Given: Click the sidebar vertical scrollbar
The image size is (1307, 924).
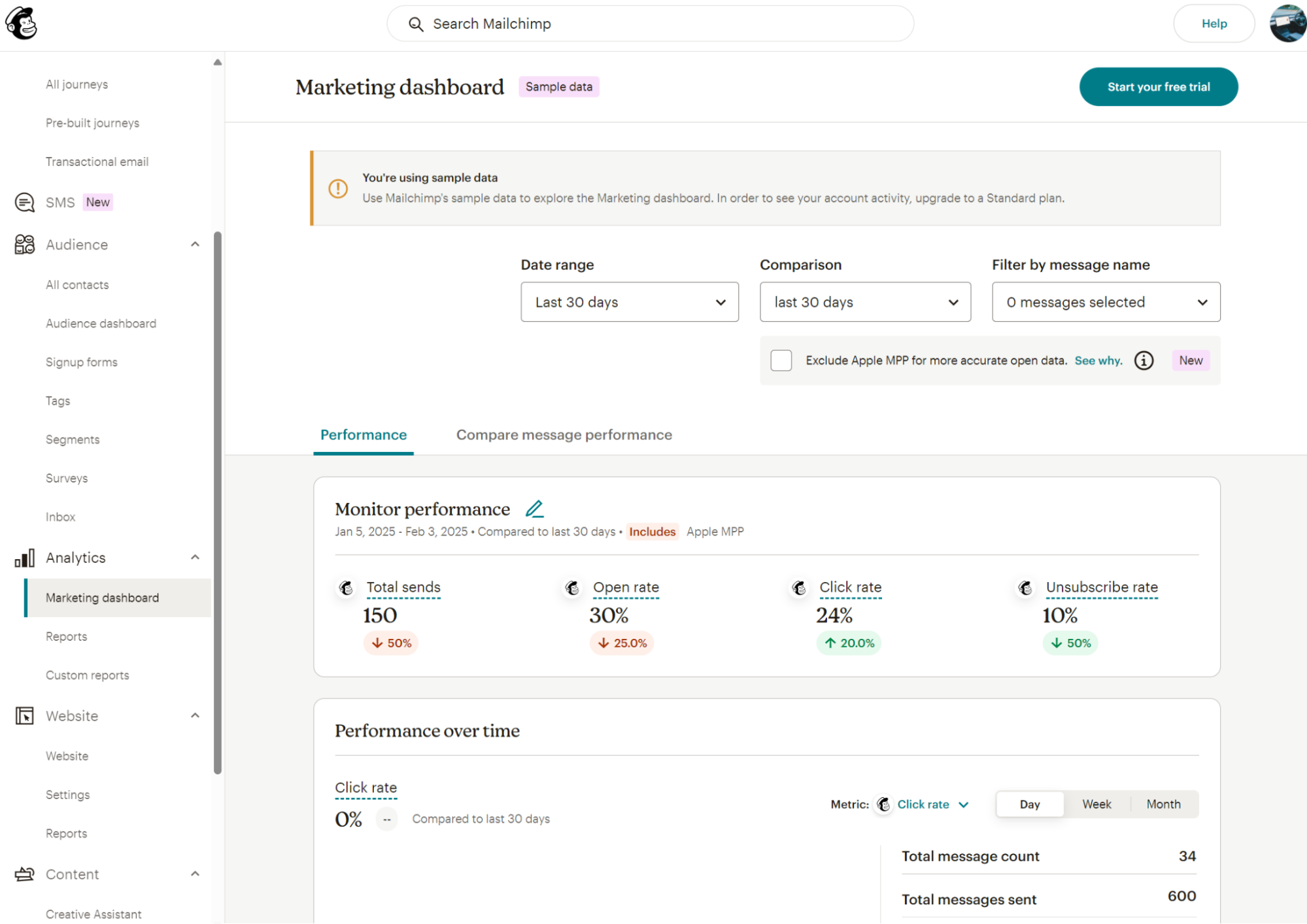Looking at the screenshot, I should (x=218, y=502).
